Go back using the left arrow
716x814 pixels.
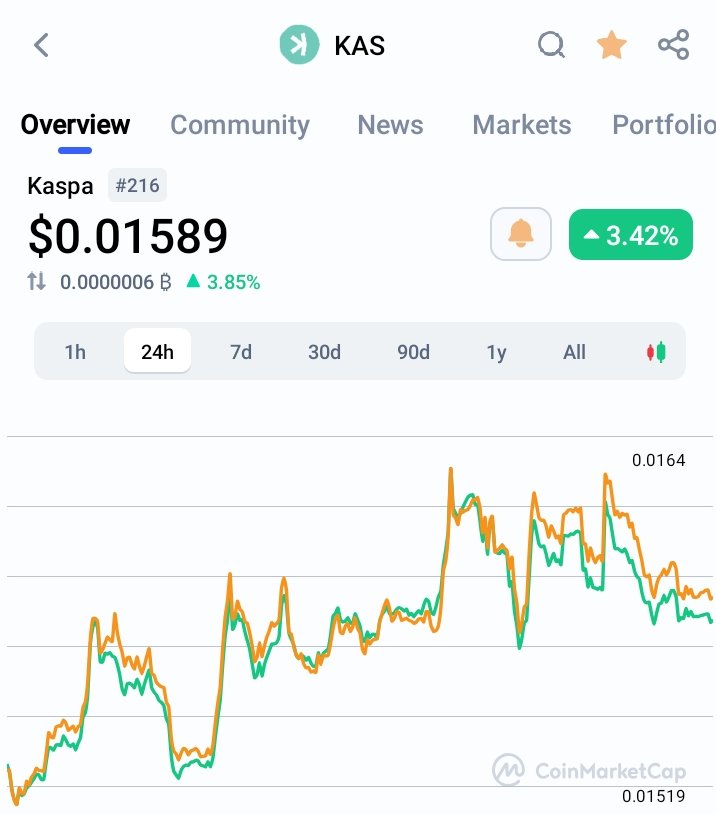[x=41, y=45]
